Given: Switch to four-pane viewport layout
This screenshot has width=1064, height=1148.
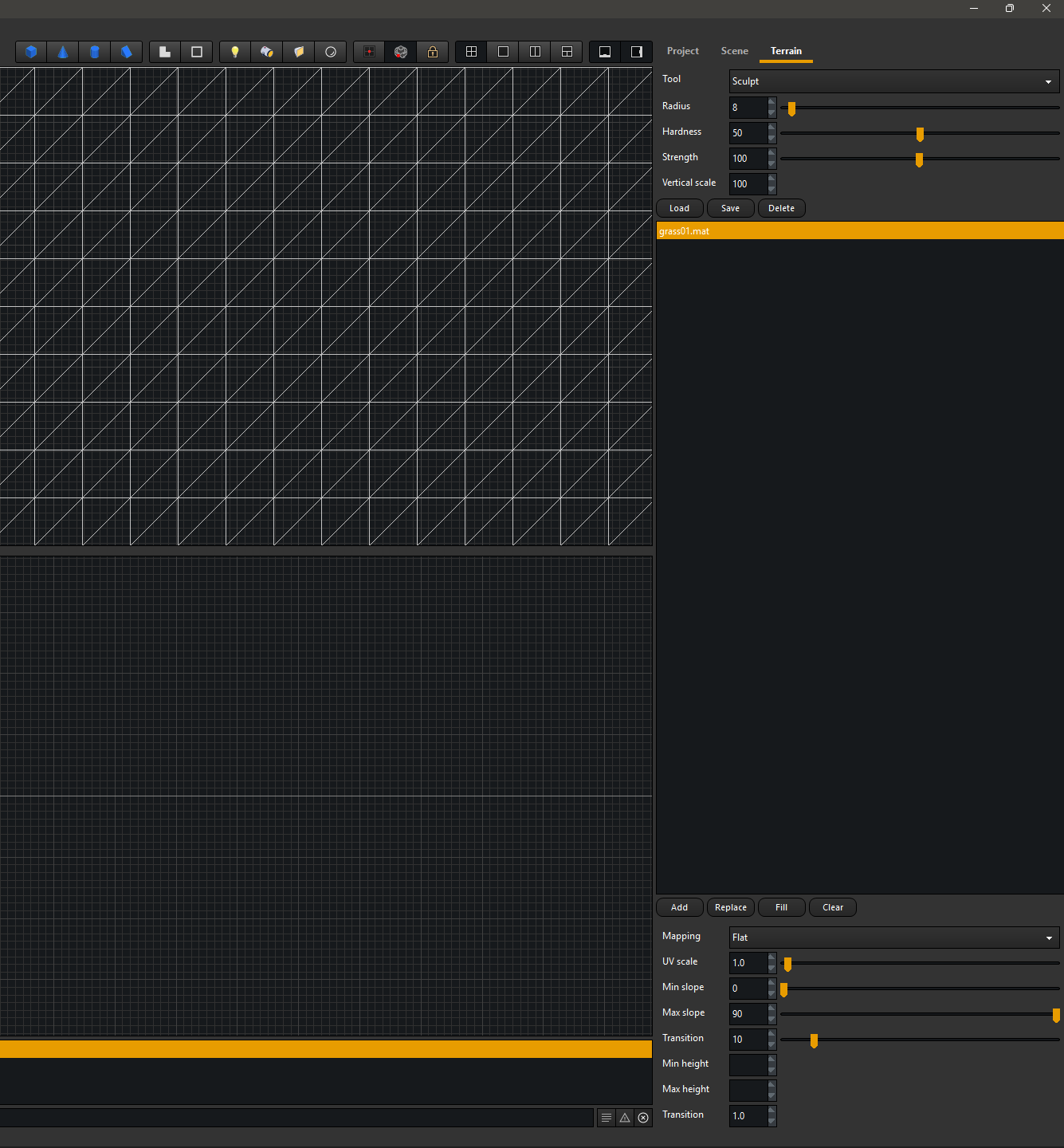Looking at the screenshot, I should click(x=472, y=52).
